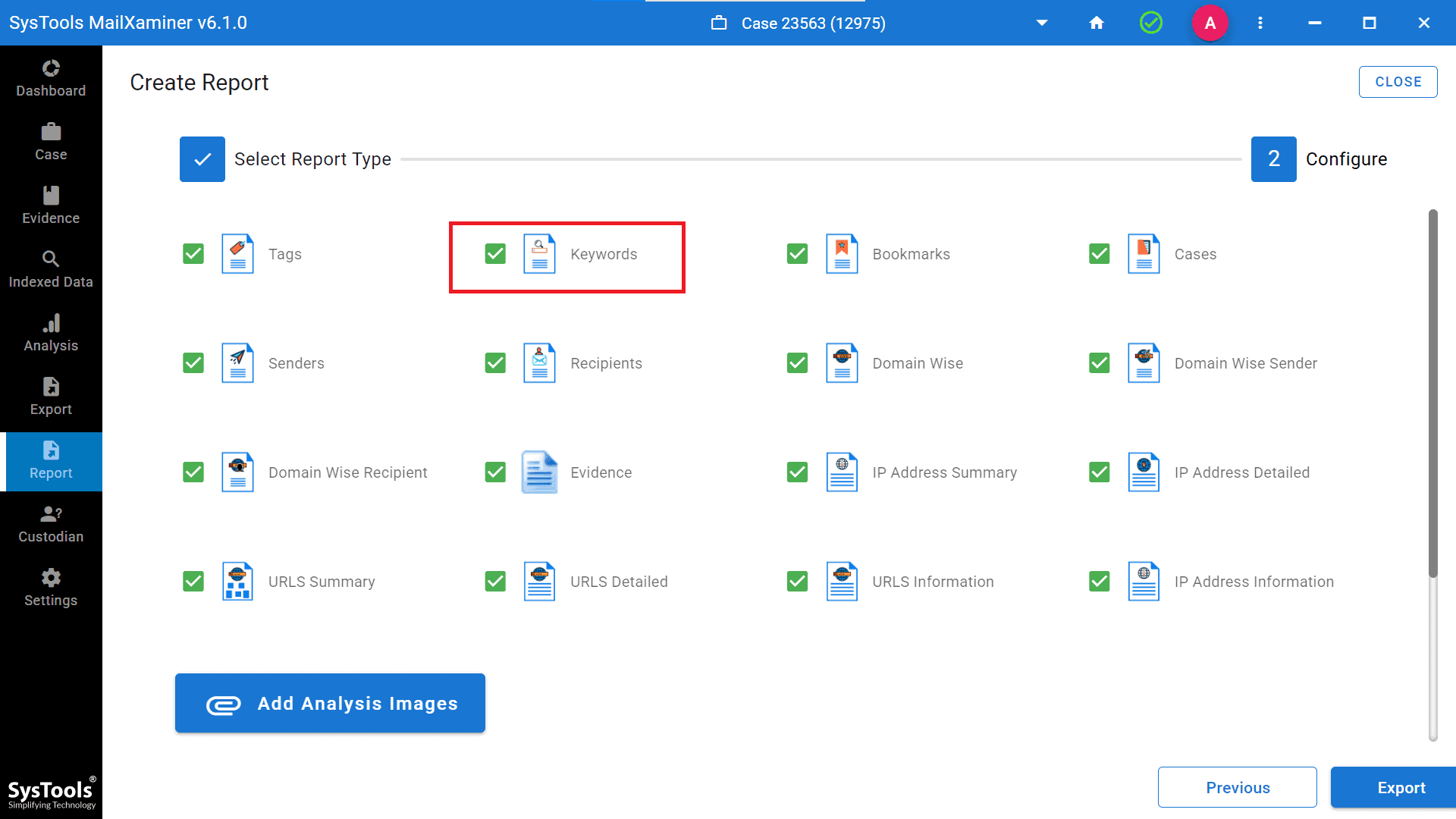Click the Cases report icon
Image resolution: width=1456 pixels, height=819 pixels.
1144,253
